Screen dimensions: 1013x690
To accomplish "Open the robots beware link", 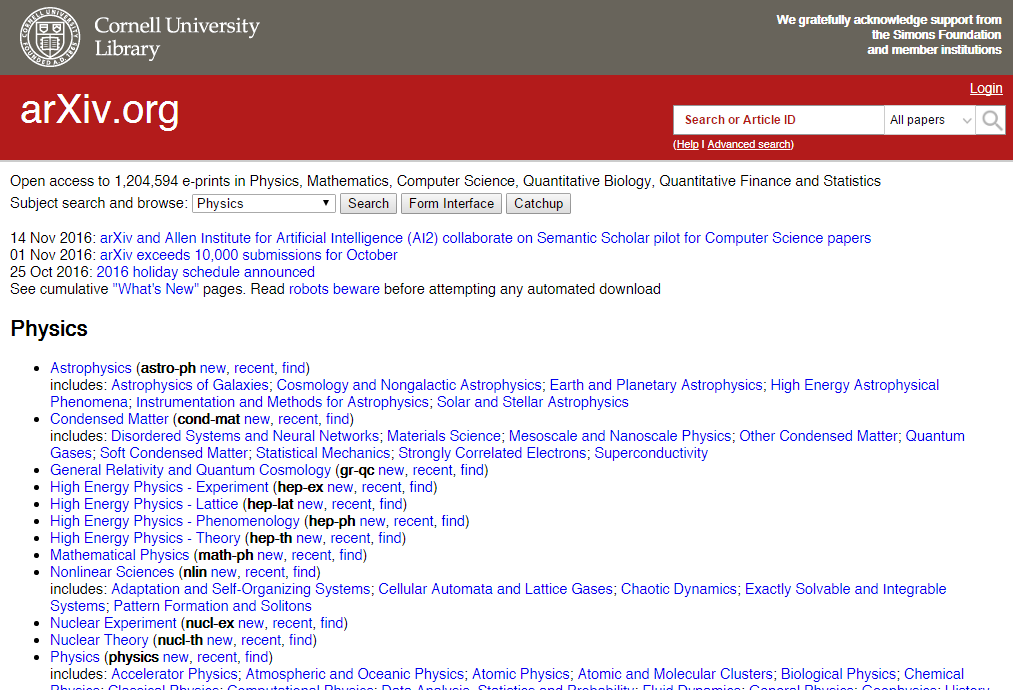I will [334, 289].
